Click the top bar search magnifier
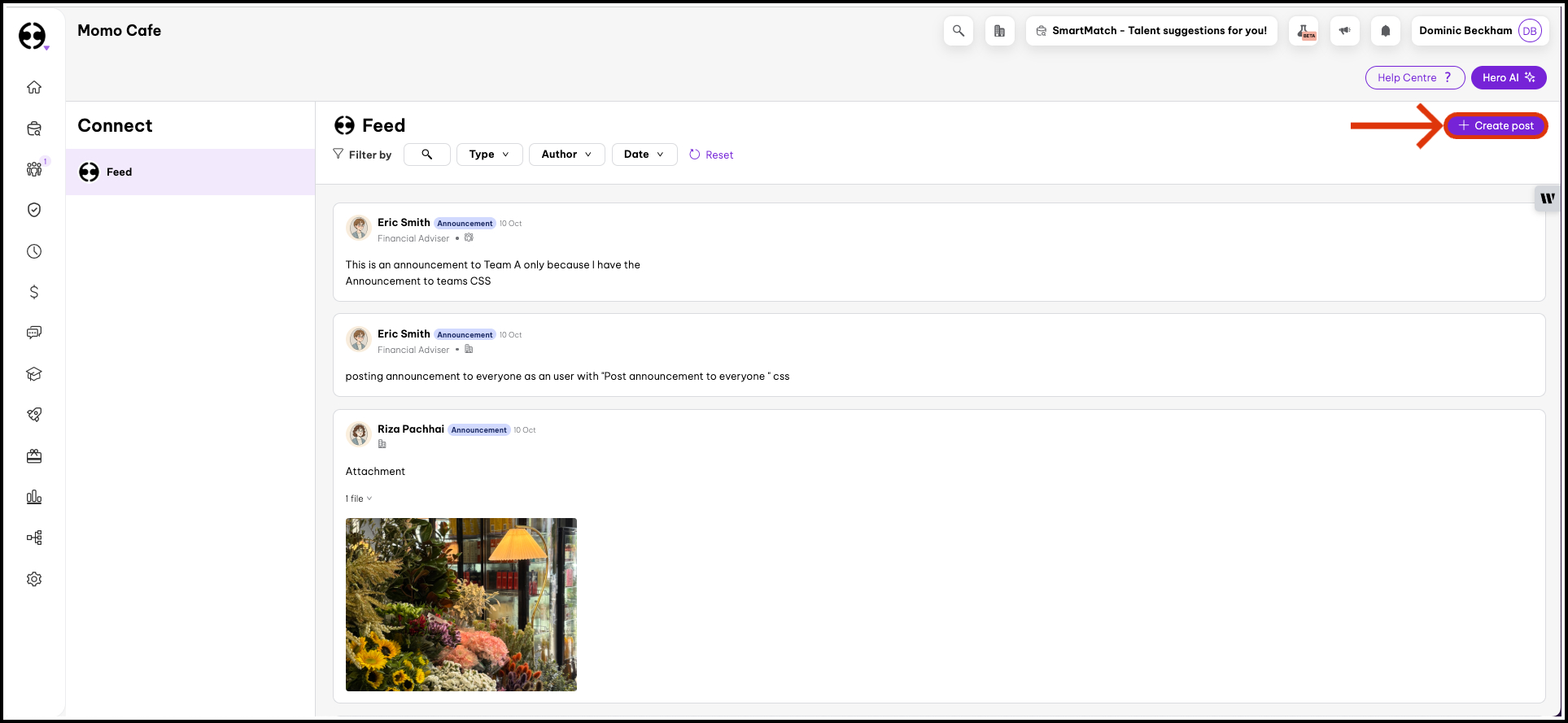The image size is (1568, 723). click(x=959, y=31)
